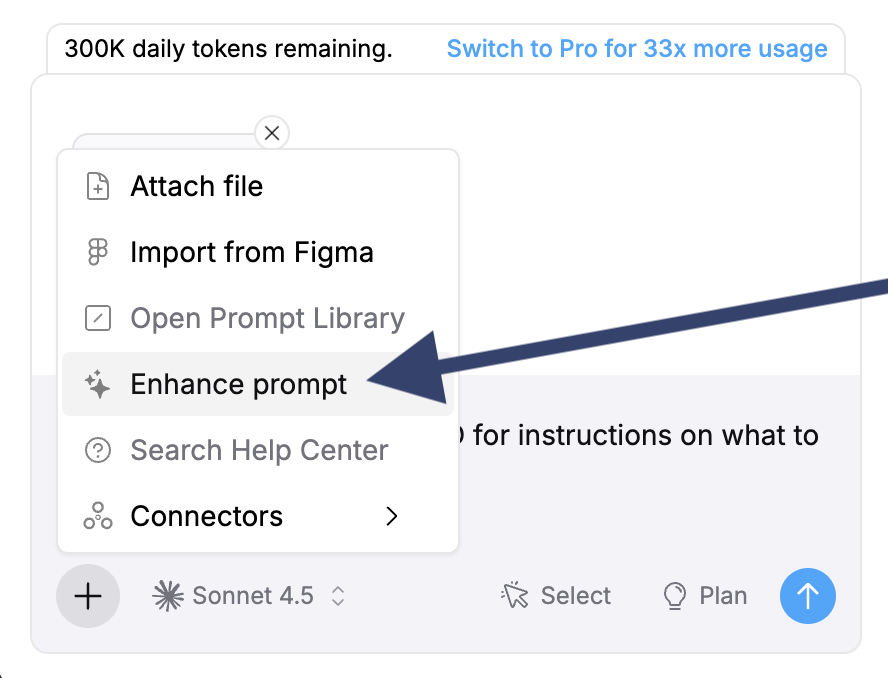
Task: Click the Attach file document icon
Action: (x=97, y=186)
